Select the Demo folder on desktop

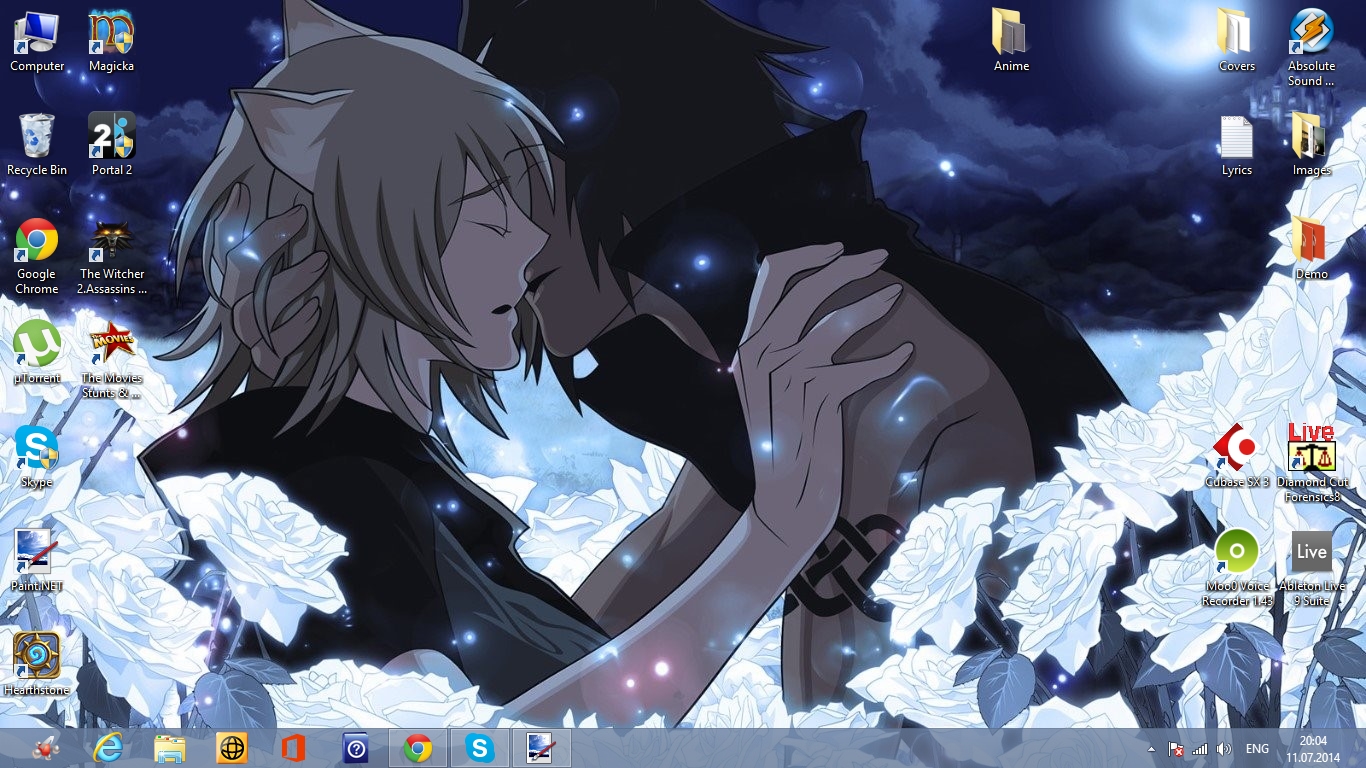click(x=1312, y=250)
